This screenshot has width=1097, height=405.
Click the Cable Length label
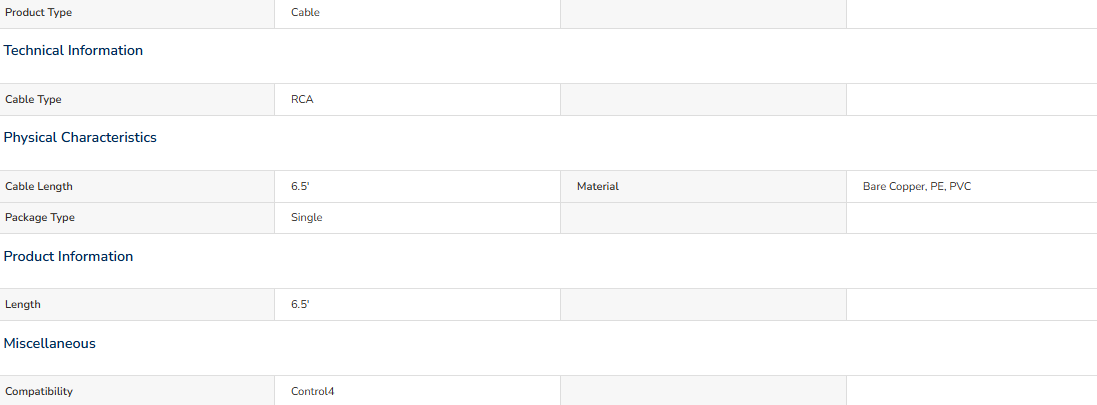tap(39, 187)
